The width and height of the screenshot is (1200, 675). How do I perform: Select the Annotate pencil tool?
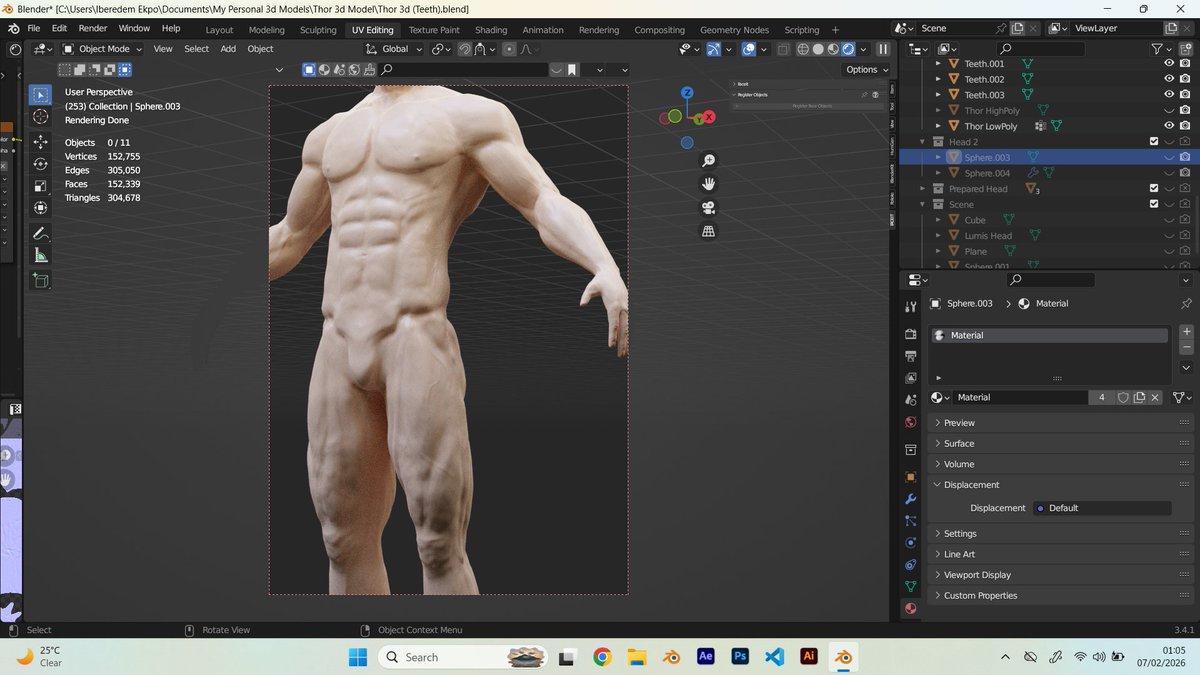click(x=40, y=233)
